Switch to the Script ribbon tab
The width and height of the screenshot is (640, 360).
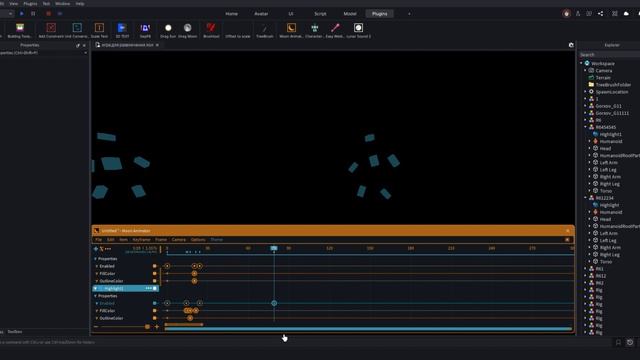coord(320,13)
